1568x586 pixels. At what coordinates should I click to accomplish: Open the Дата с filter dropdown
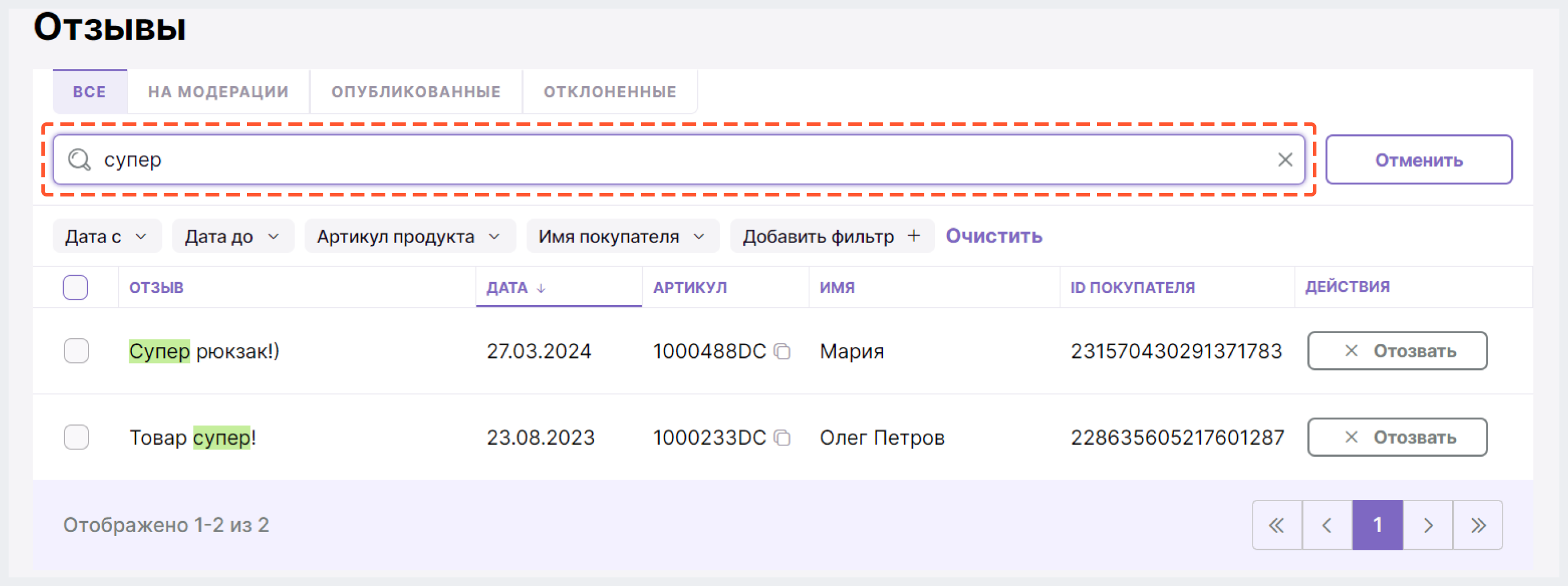[x=107, y=236]
